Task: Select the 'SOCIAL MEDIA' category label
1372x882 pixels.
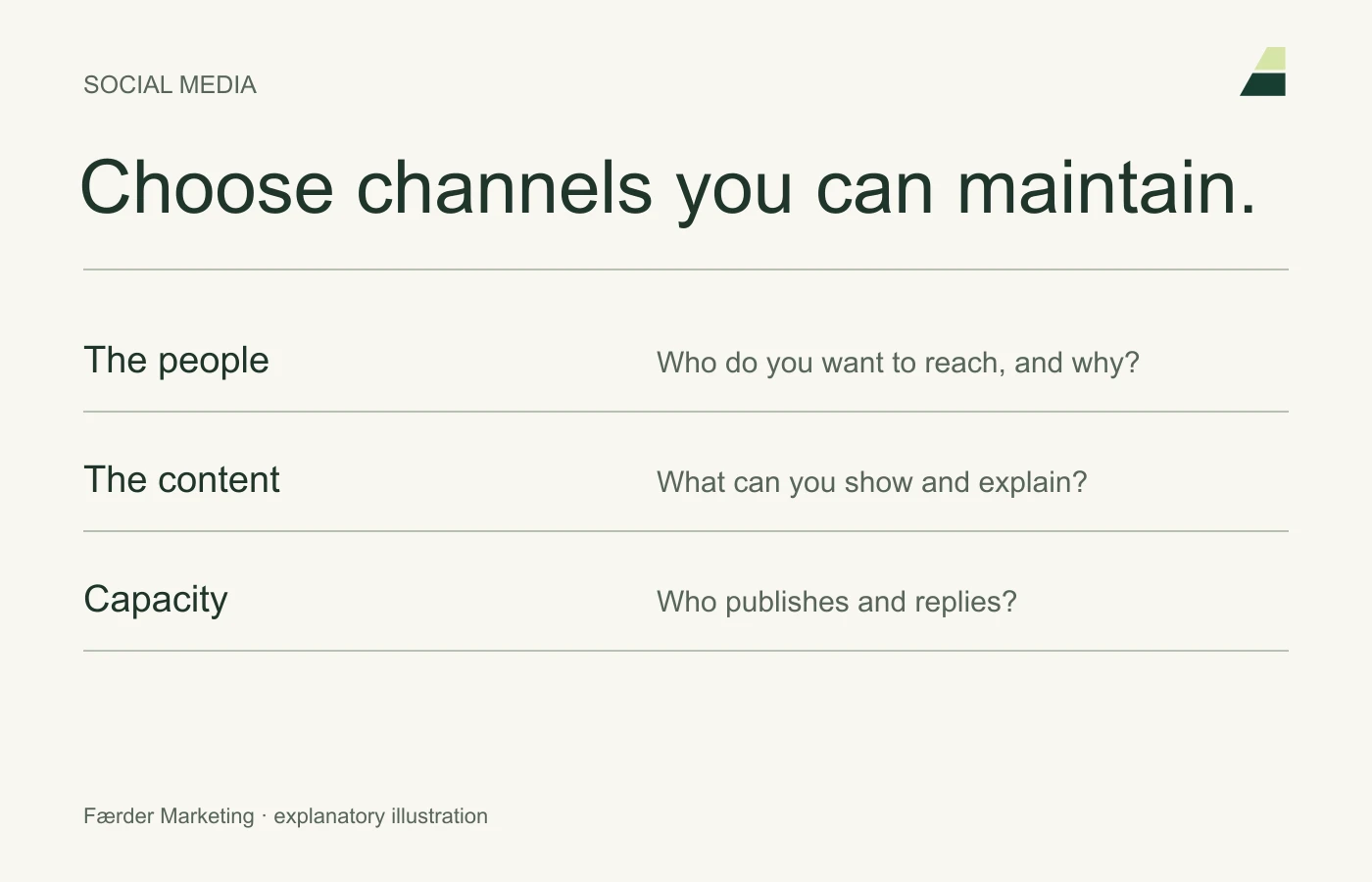Action: click(x=170, y=85)
